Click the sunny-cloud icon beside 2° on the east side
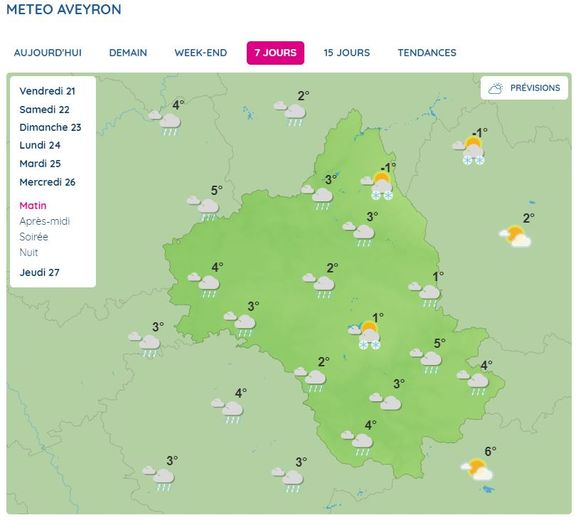 [515, 236]
